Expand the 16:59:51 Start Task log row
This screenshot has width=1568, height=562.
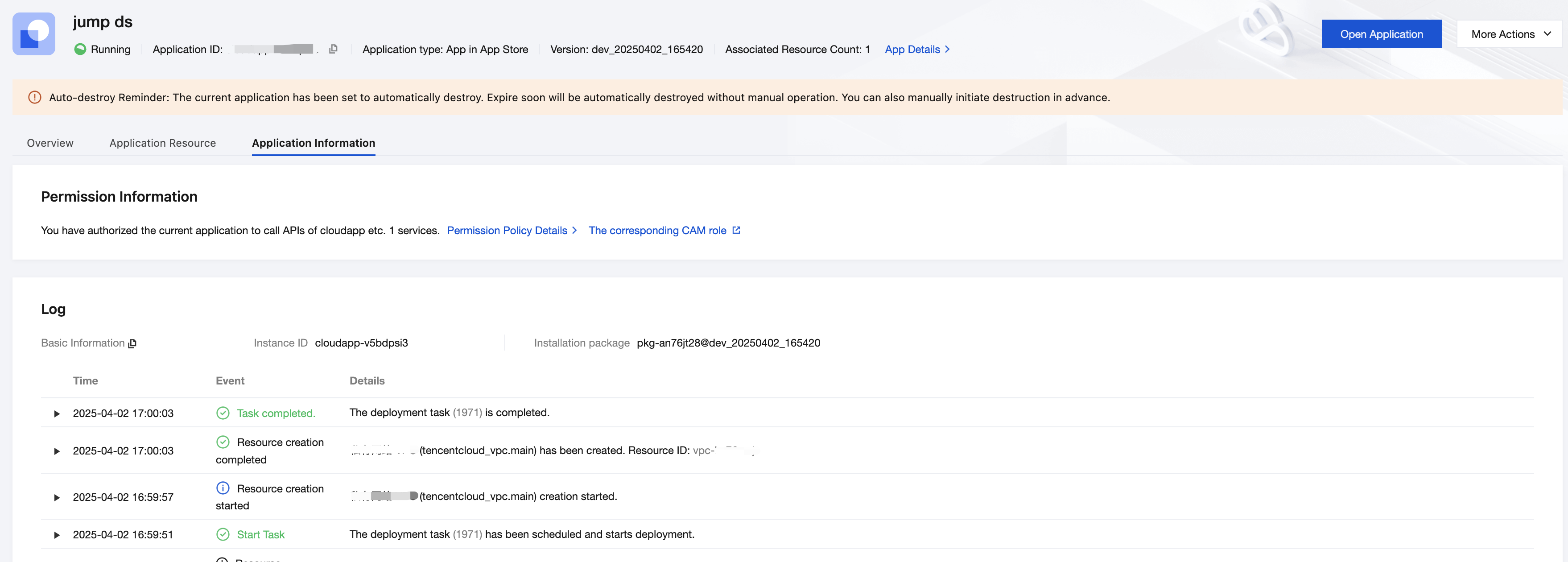coord(57,535)
